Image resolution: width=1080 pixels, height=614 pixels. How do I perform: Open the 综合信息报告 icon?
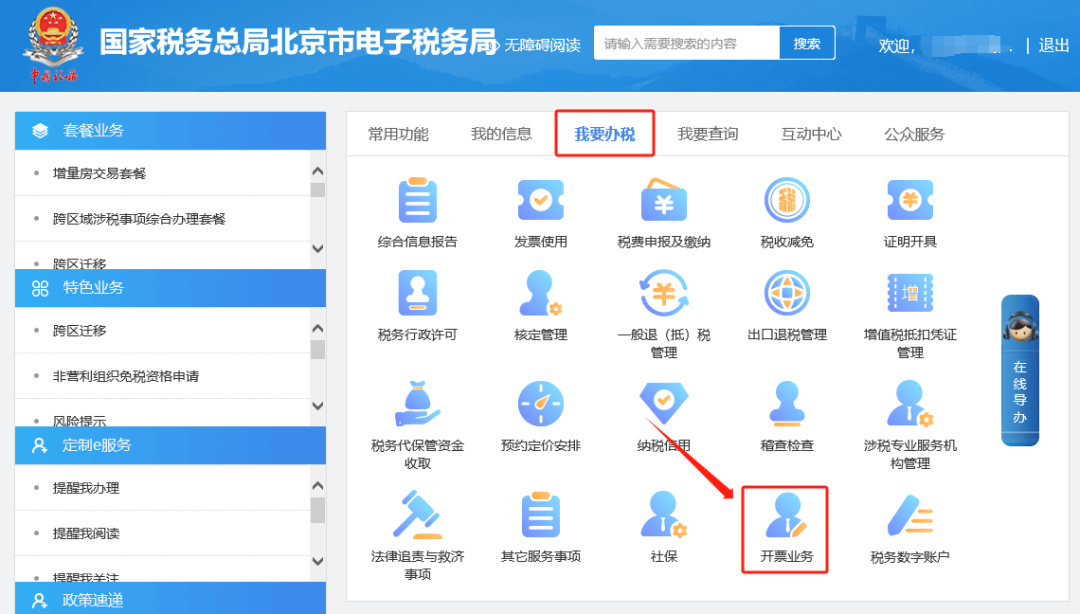(x=417, y=201)
